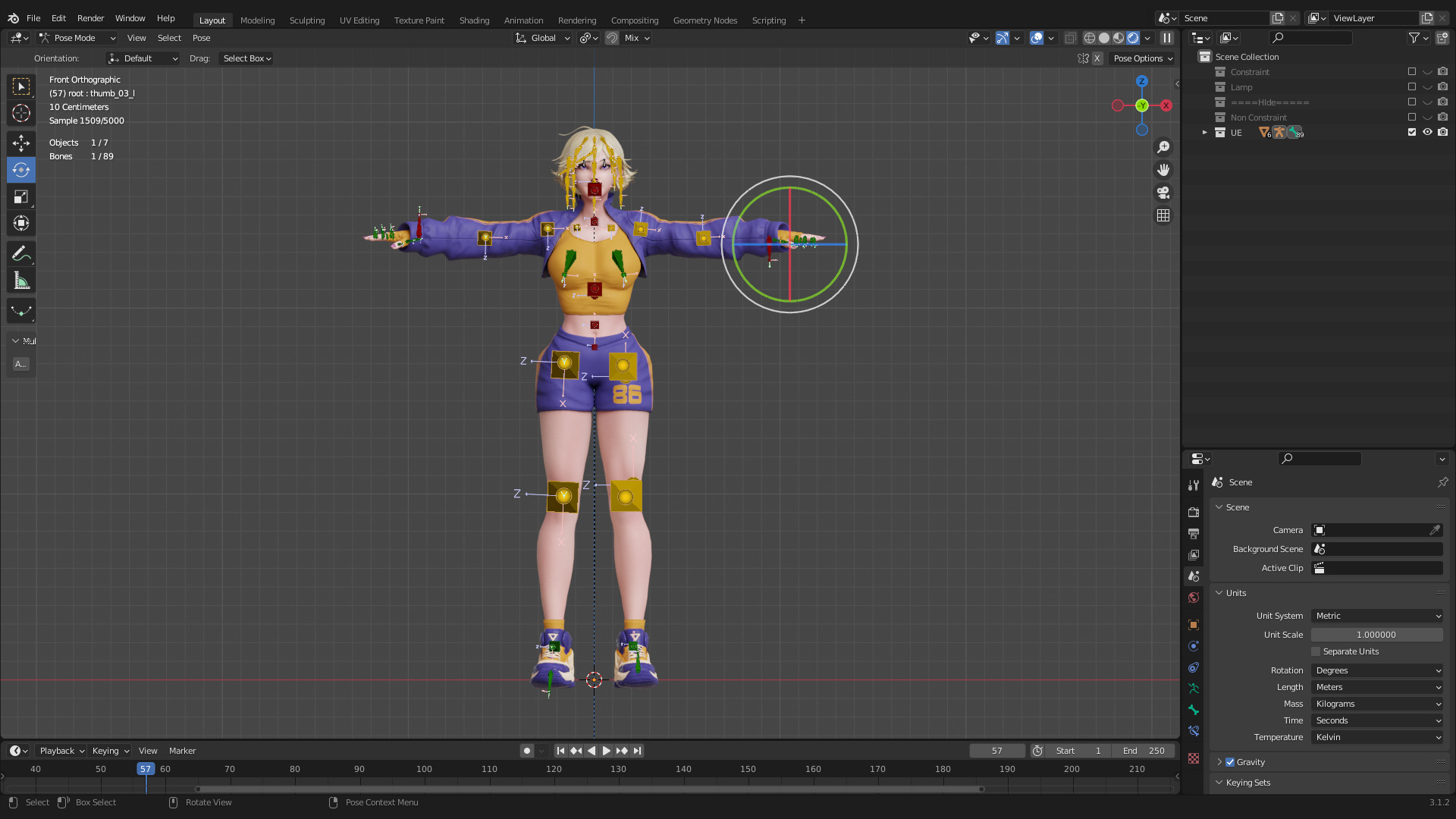Select the Transform tool

pyautogui.click(x=21, y=224)
